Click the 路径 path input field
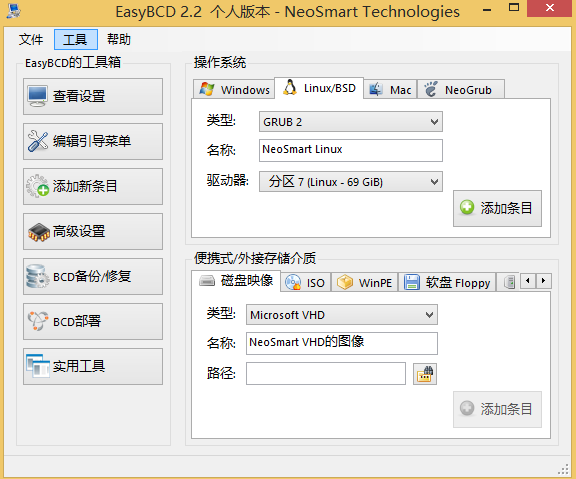The height and width of the screenshot is (479, 576). pyautogui.click(x=326, y=373)
